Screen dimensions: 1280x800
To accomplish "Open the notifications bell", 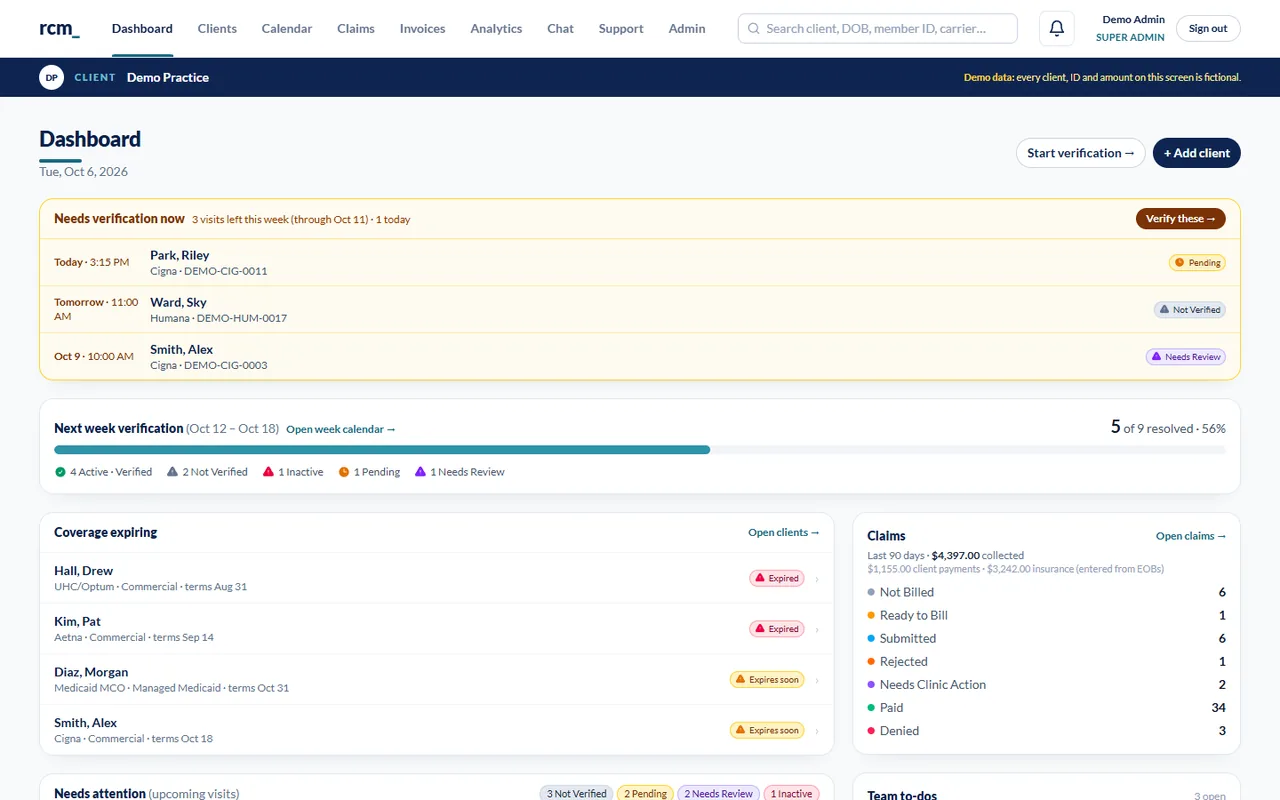I will point(1057,28).
